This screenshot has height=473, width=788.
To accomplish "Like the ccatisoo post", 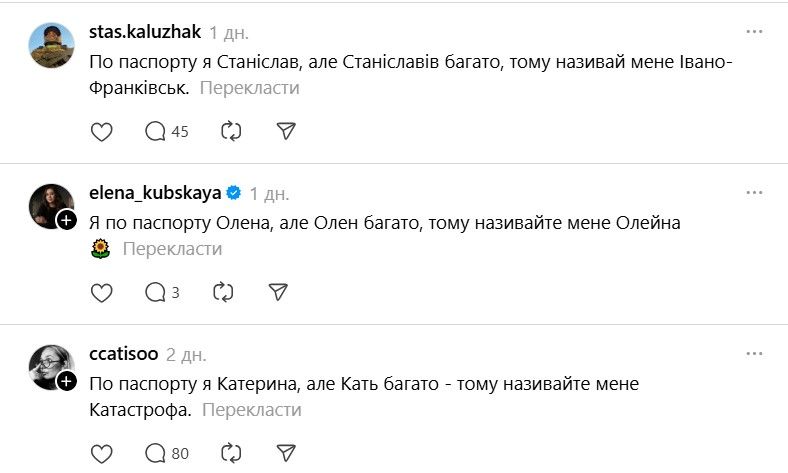I will pyautogui.click(x=102, y=453).
